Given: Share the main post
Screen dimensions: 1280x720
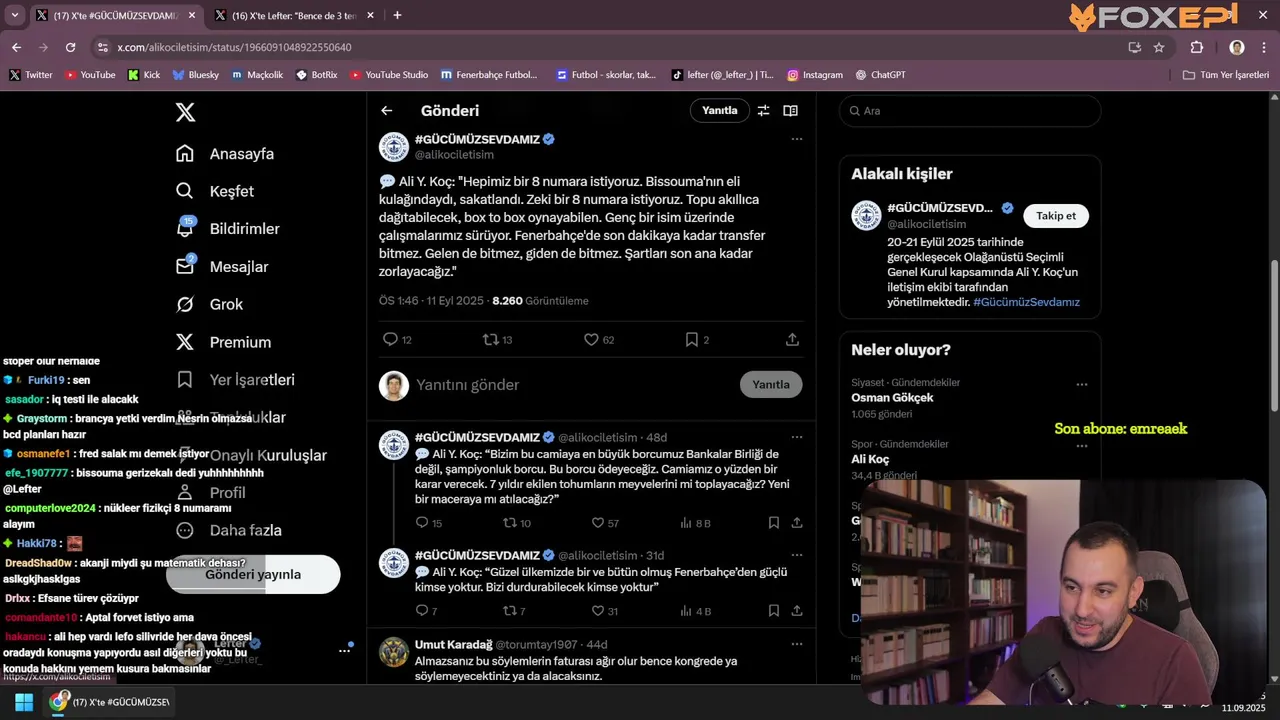Looking at the screenshot, I should (792, 340).
